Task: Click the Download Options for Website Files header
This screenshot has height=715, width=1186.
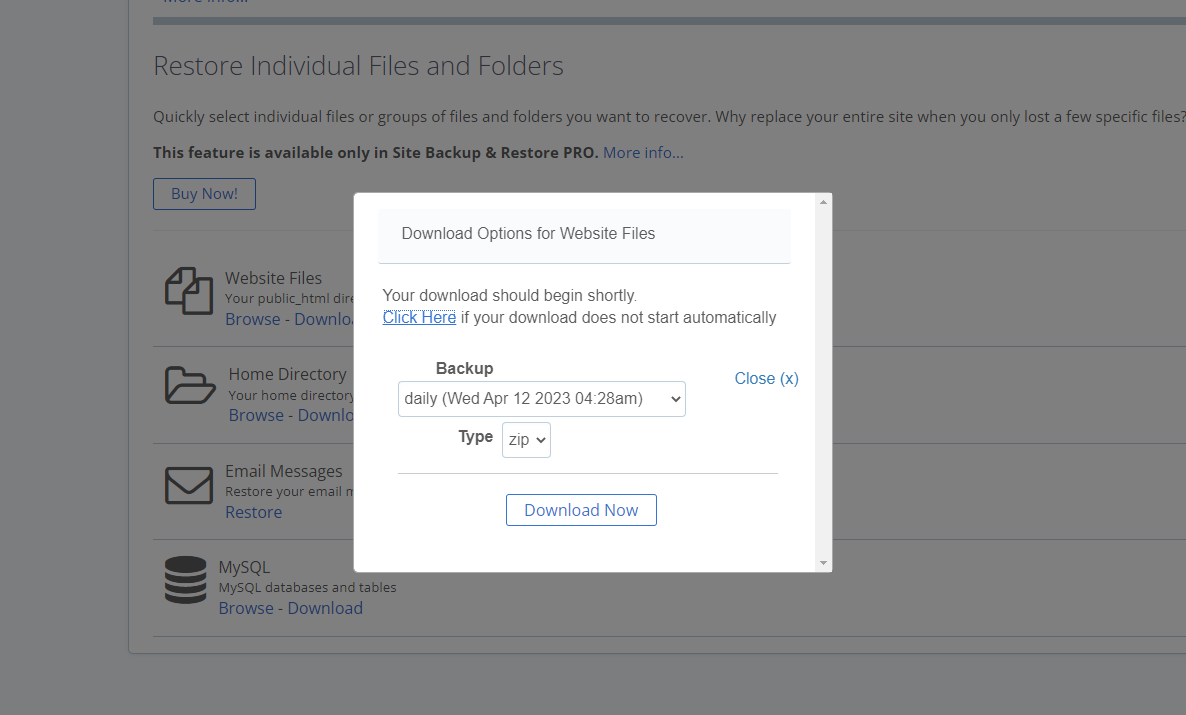Action: click(x=584, y=235)
